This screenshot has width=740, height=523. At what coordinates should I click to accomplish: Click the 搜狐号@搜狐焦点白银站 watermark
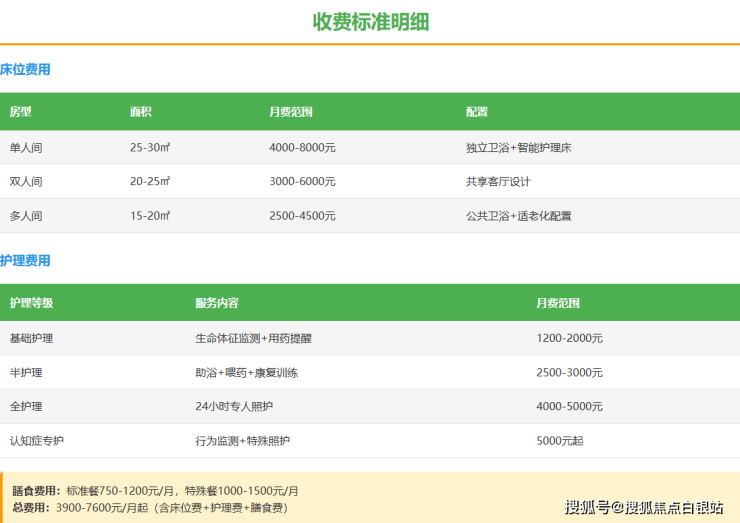click(643, 507)
